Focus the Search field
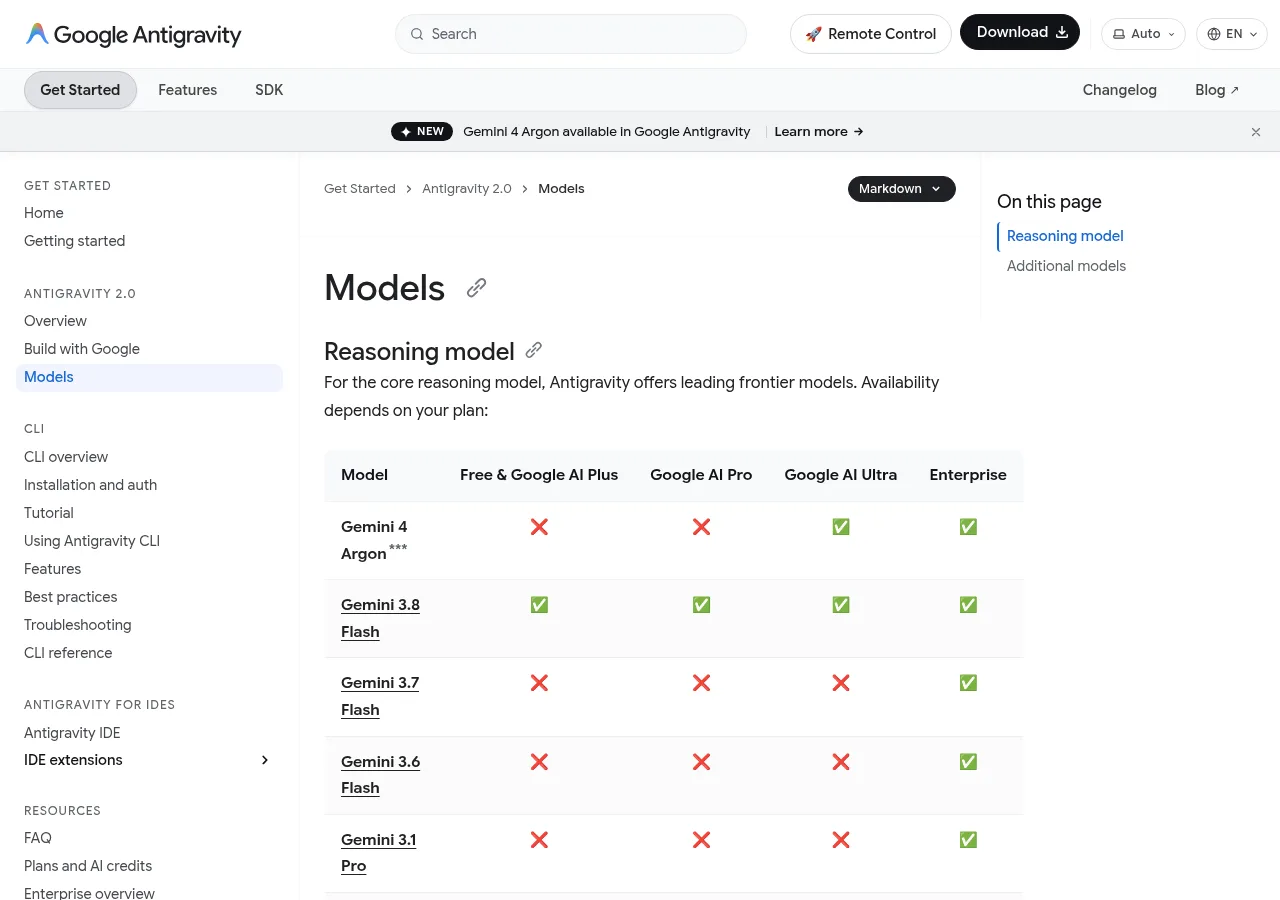Image resolution: width=1280 pixels, height=900 pixels. coord(571,34)
